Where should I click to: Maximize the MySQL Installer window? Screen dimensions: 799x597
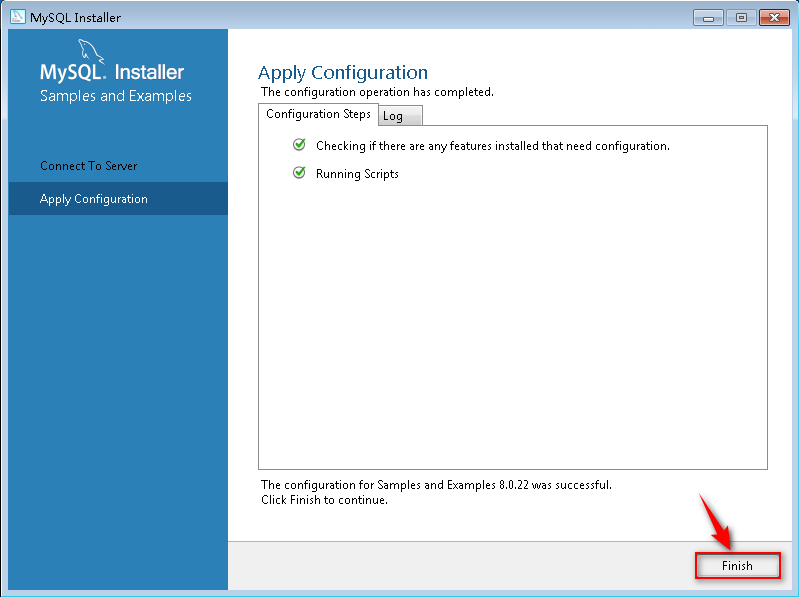(741, 18)
